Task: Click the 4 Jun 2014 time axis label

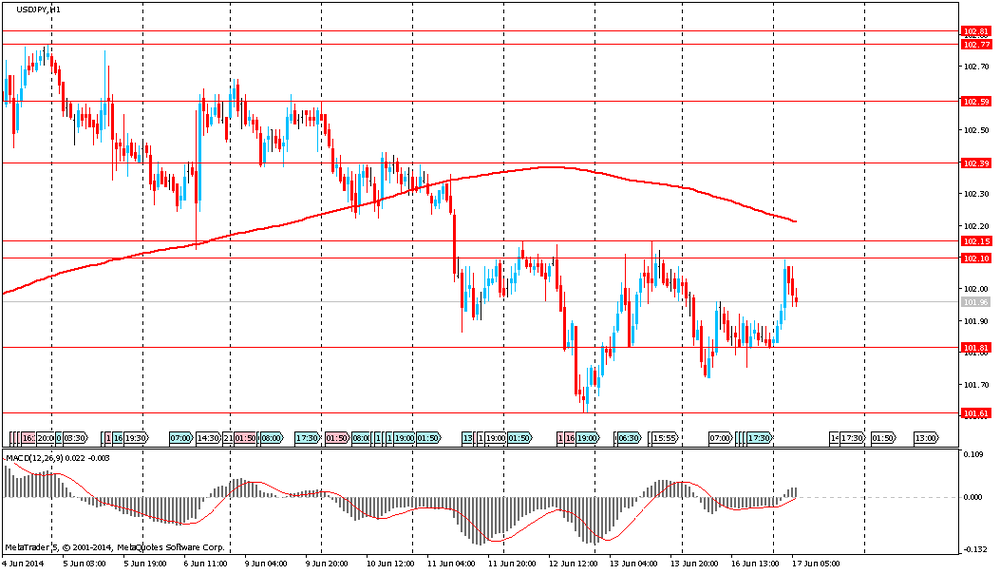Action: click(x=24, y=564)
